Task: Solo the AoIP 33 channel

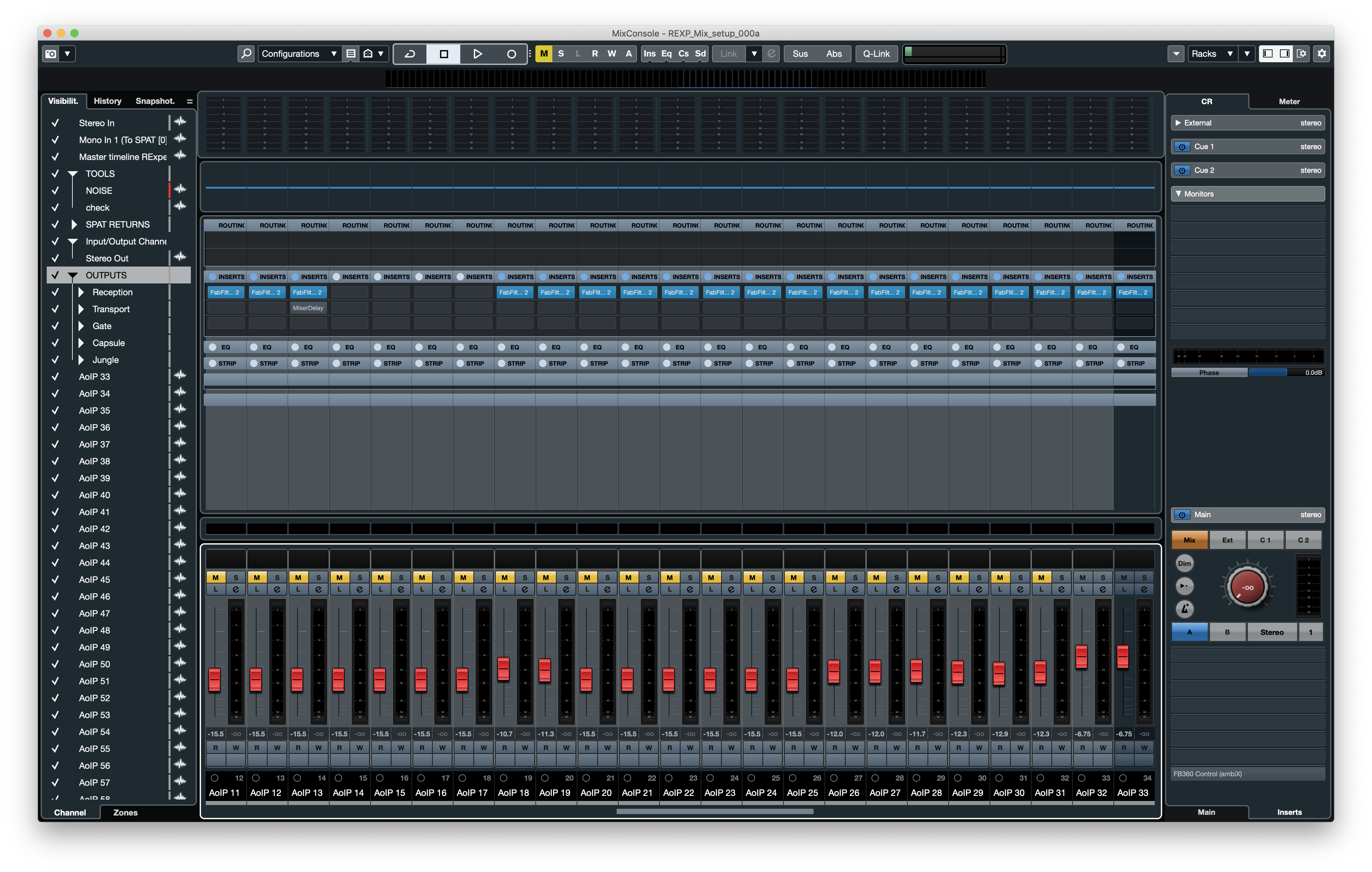Action: pyautogui.click(x=1144, y=577)
